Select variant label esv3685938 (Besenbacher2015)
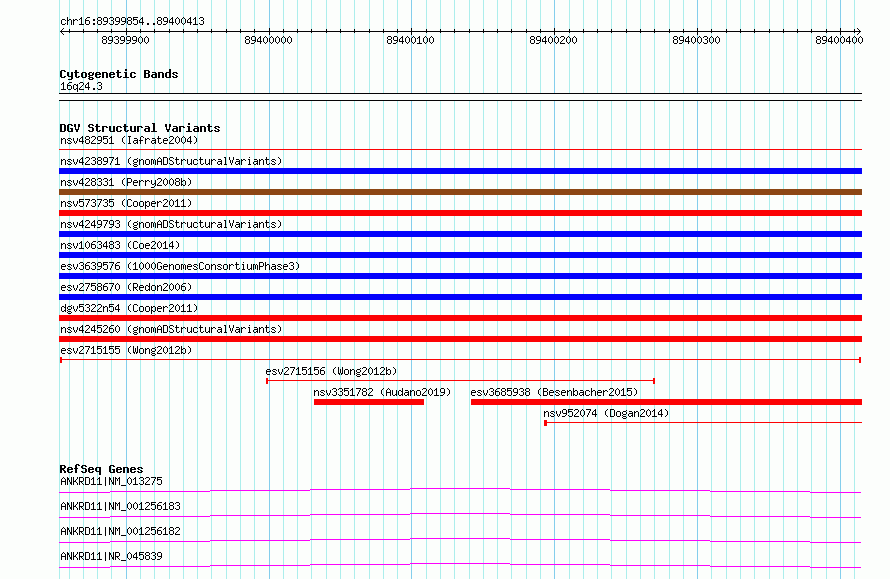 pyautogui.click(x=554, y=392)
